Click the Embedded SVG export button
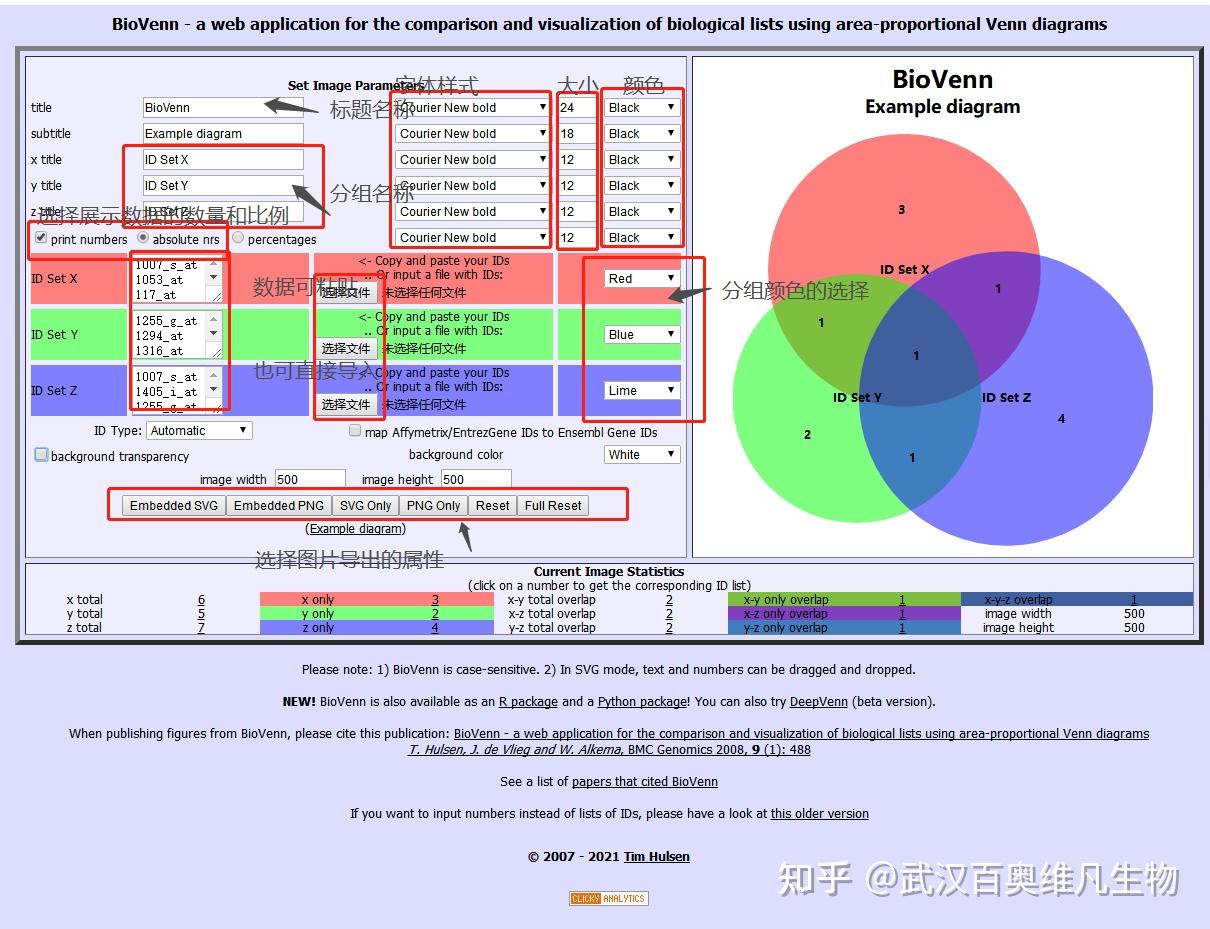Screen dimensions: 1210x929 (172, 505)
